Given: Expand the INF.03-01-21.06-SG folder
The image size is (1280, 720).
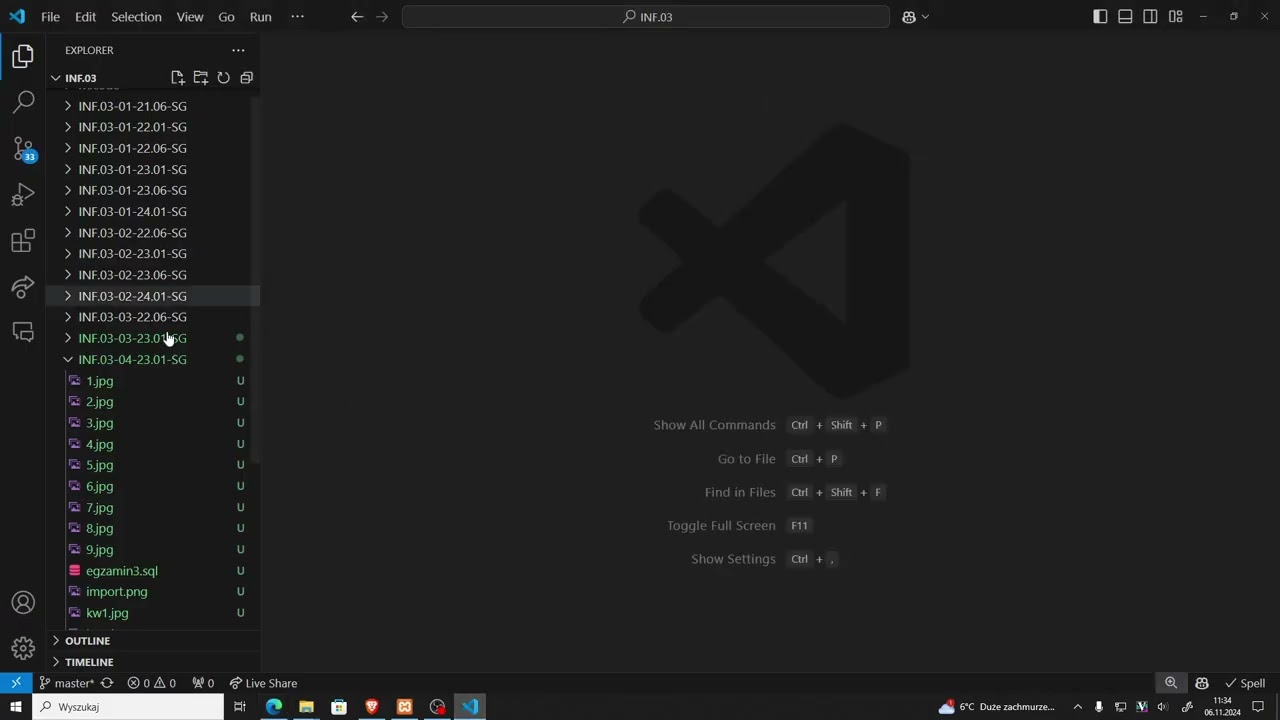Looking at the screenshot, I should [x=153, y=106].
